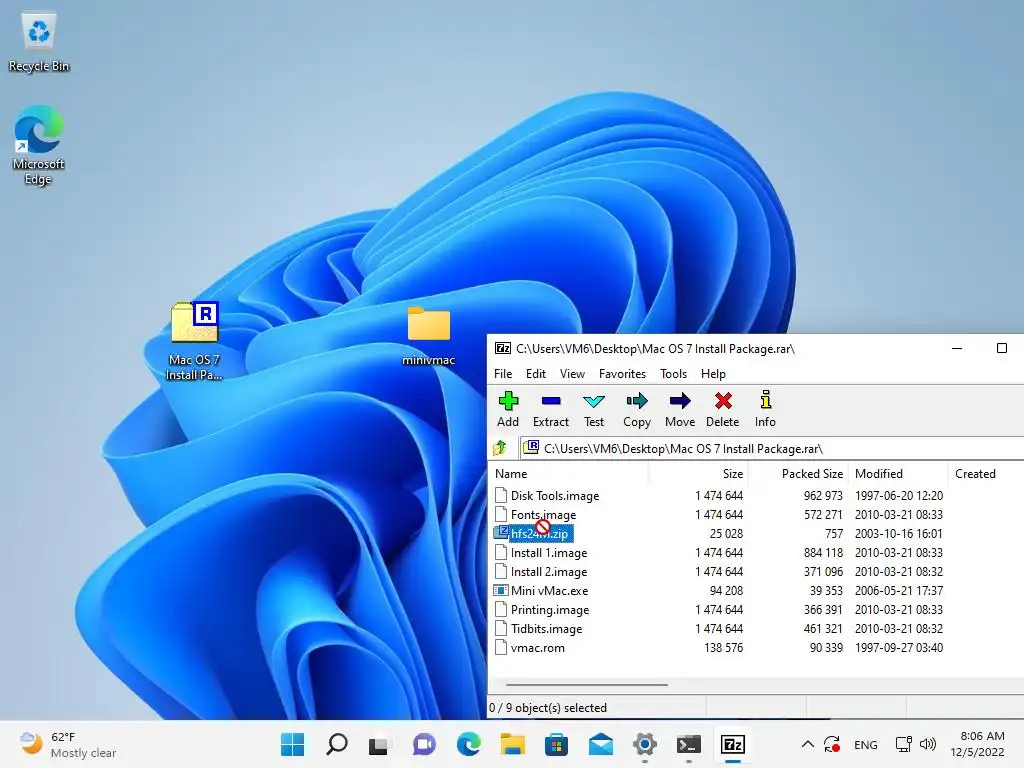Select Mini vMac.exe file

point(549,590)
